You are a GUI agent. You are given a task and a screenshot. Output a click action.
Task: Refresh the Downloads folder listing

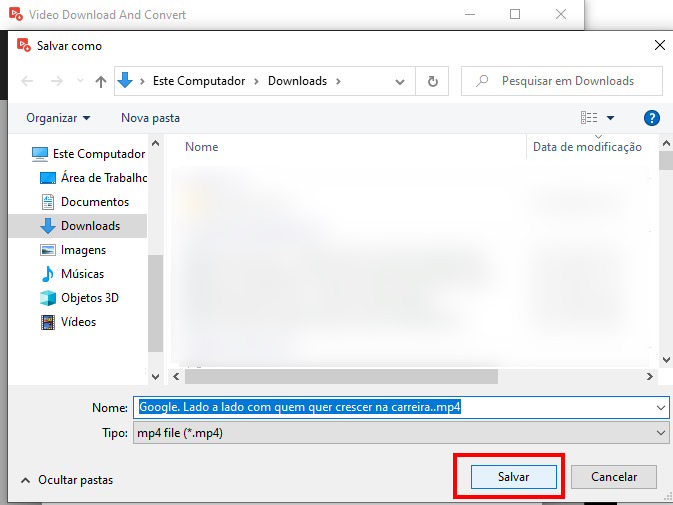[x=432, y=81]
